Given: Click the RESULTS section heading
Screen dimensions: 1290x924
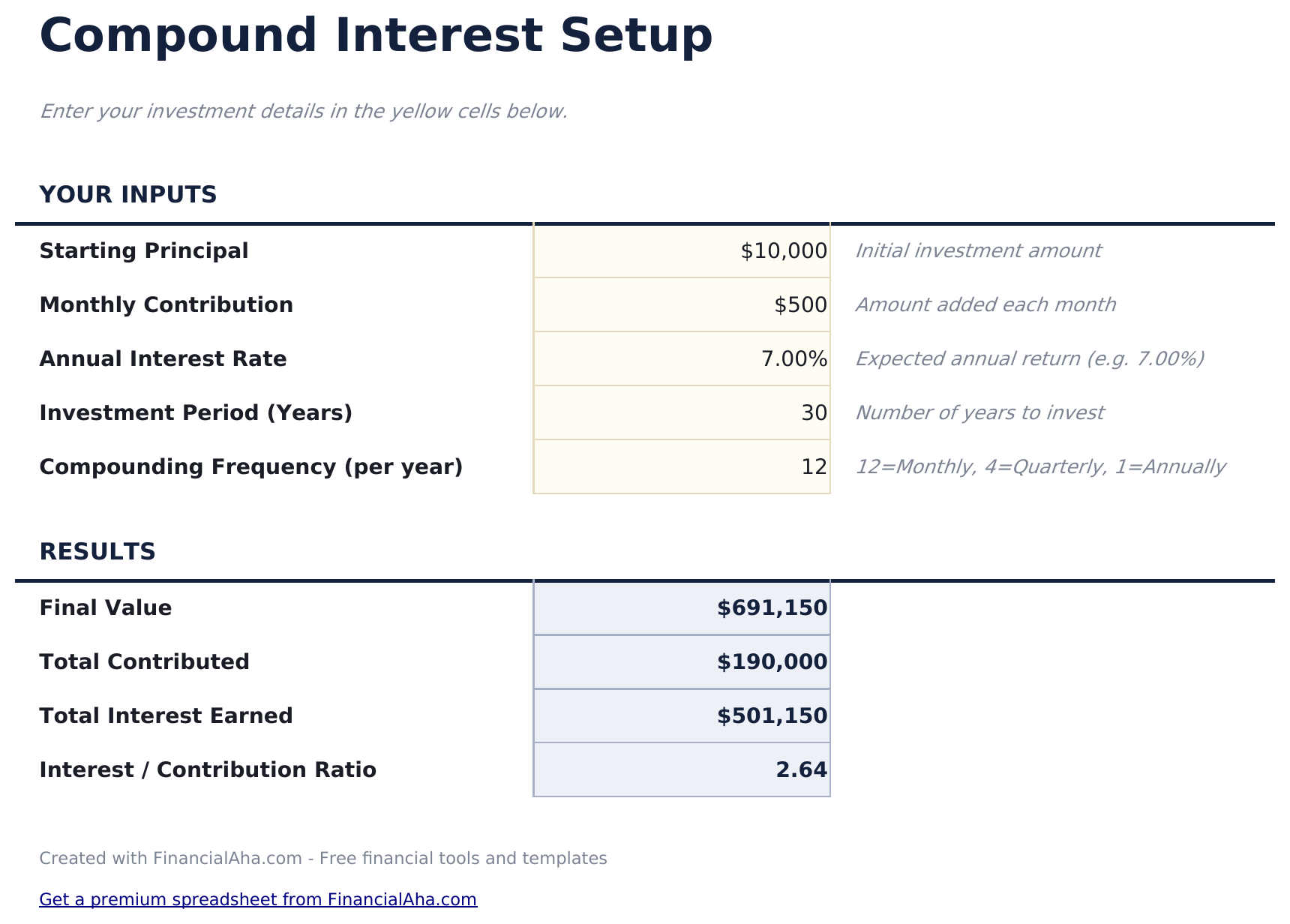Looking at the screenshot, I should 97,552.
